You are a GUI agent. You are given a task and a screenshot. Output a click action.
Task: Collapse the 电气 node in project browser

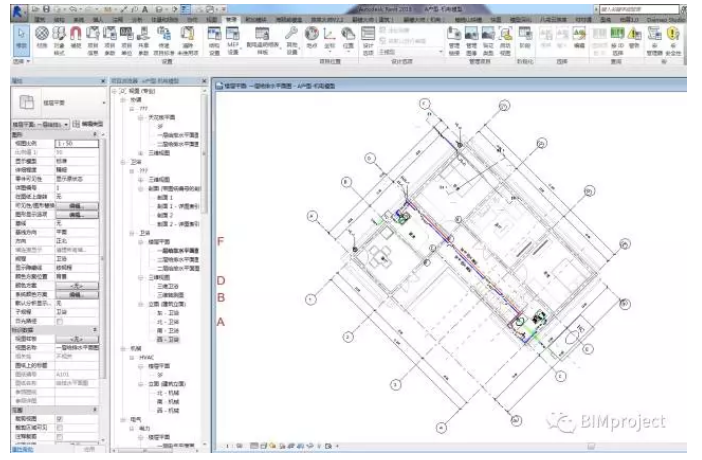coord(123,420)
